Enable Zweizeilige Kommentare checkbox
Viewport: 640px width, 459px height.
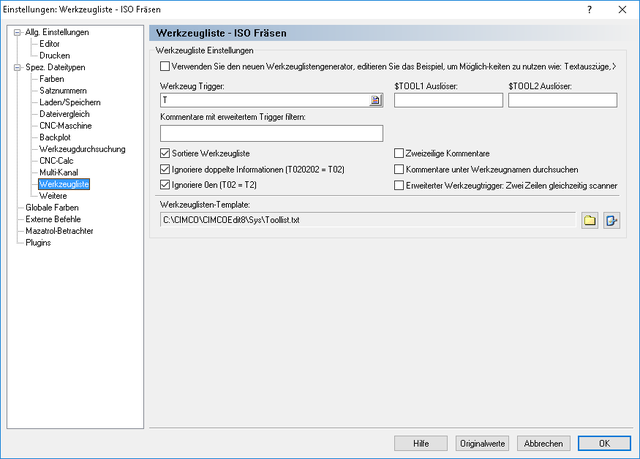tap(399, 153)
